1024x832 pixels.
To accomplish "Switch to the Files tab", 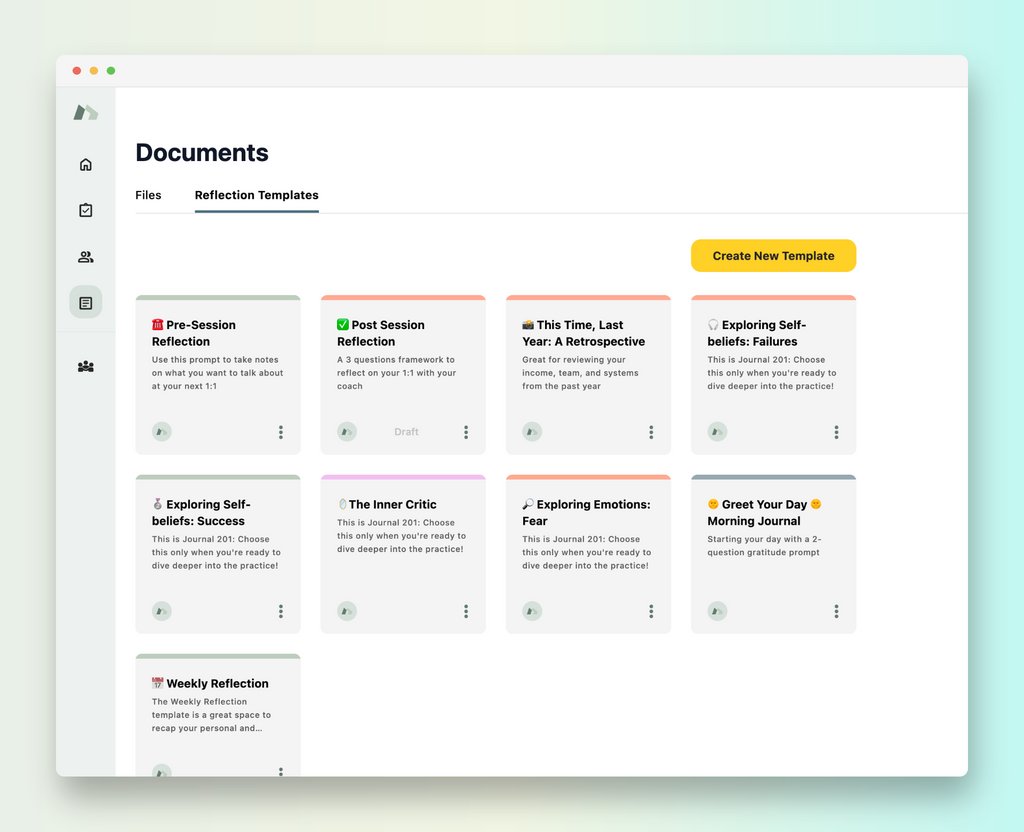I will click(x=147, y=195).
